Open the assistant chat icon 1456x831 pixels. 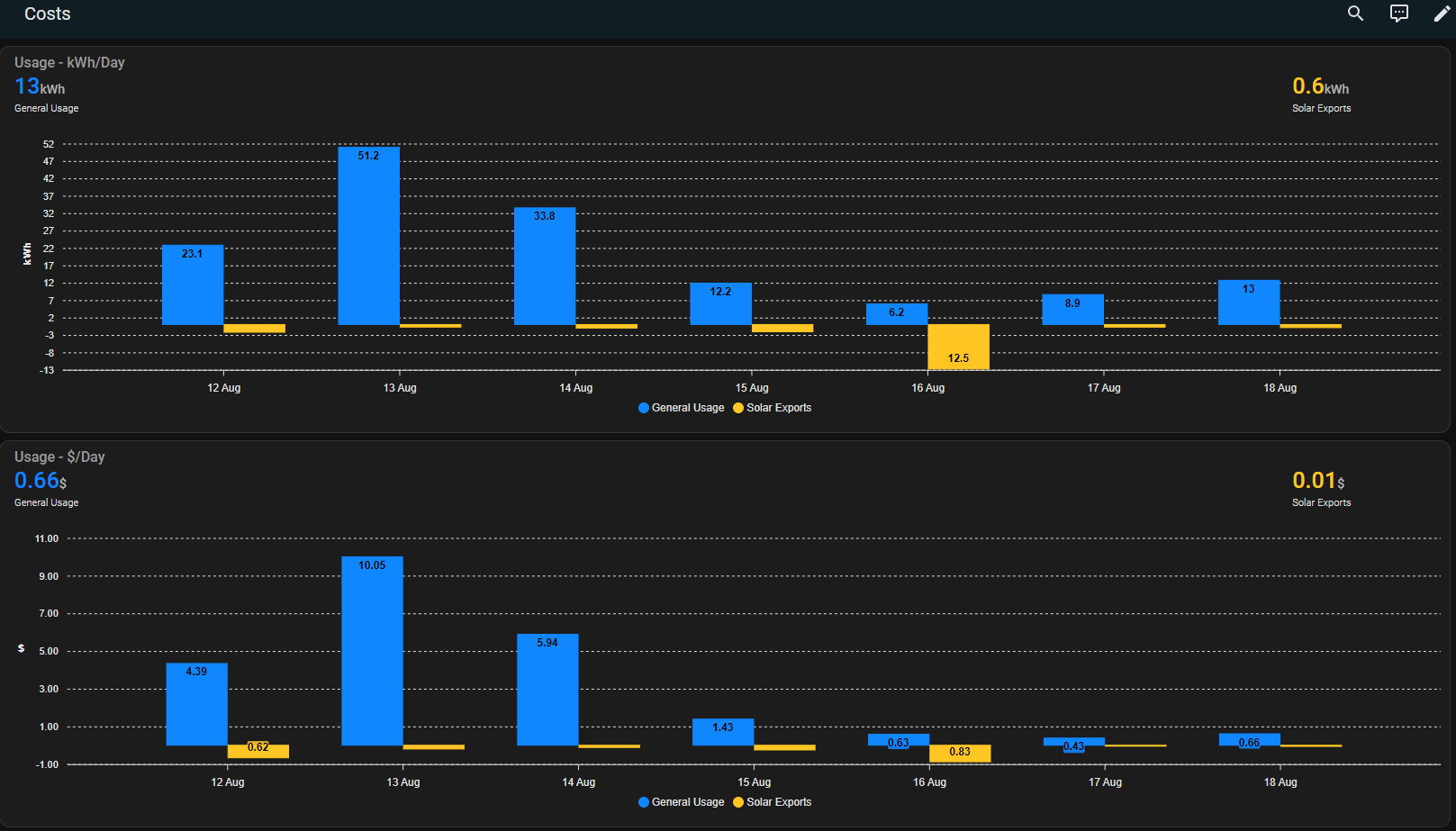1399,14
